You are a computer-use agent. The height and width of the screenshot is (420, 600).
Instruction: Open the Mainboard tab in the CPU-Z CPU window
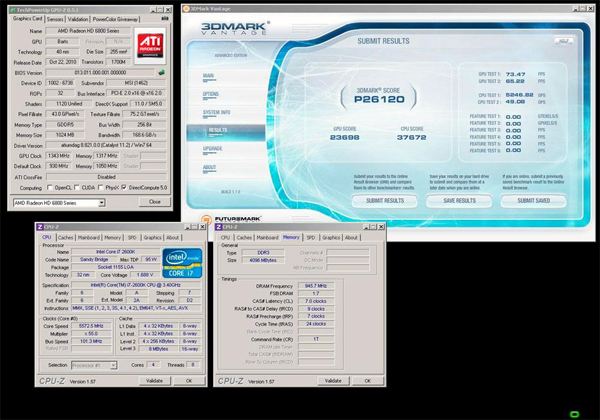click(89, 238)
